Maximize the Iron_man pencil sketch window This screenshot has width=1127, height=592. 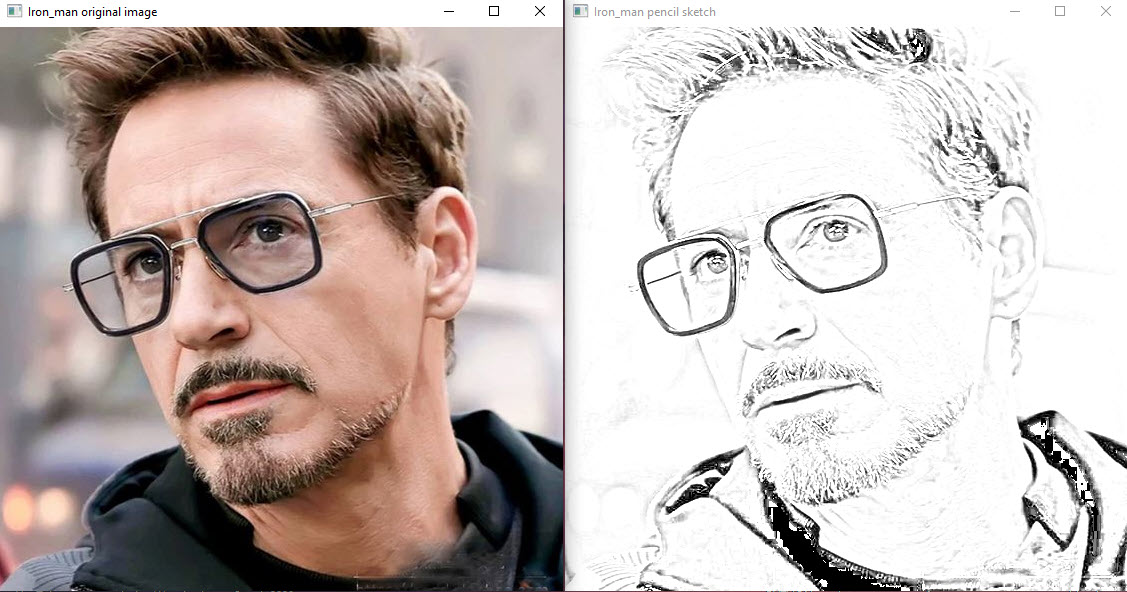click(1059, 11)
